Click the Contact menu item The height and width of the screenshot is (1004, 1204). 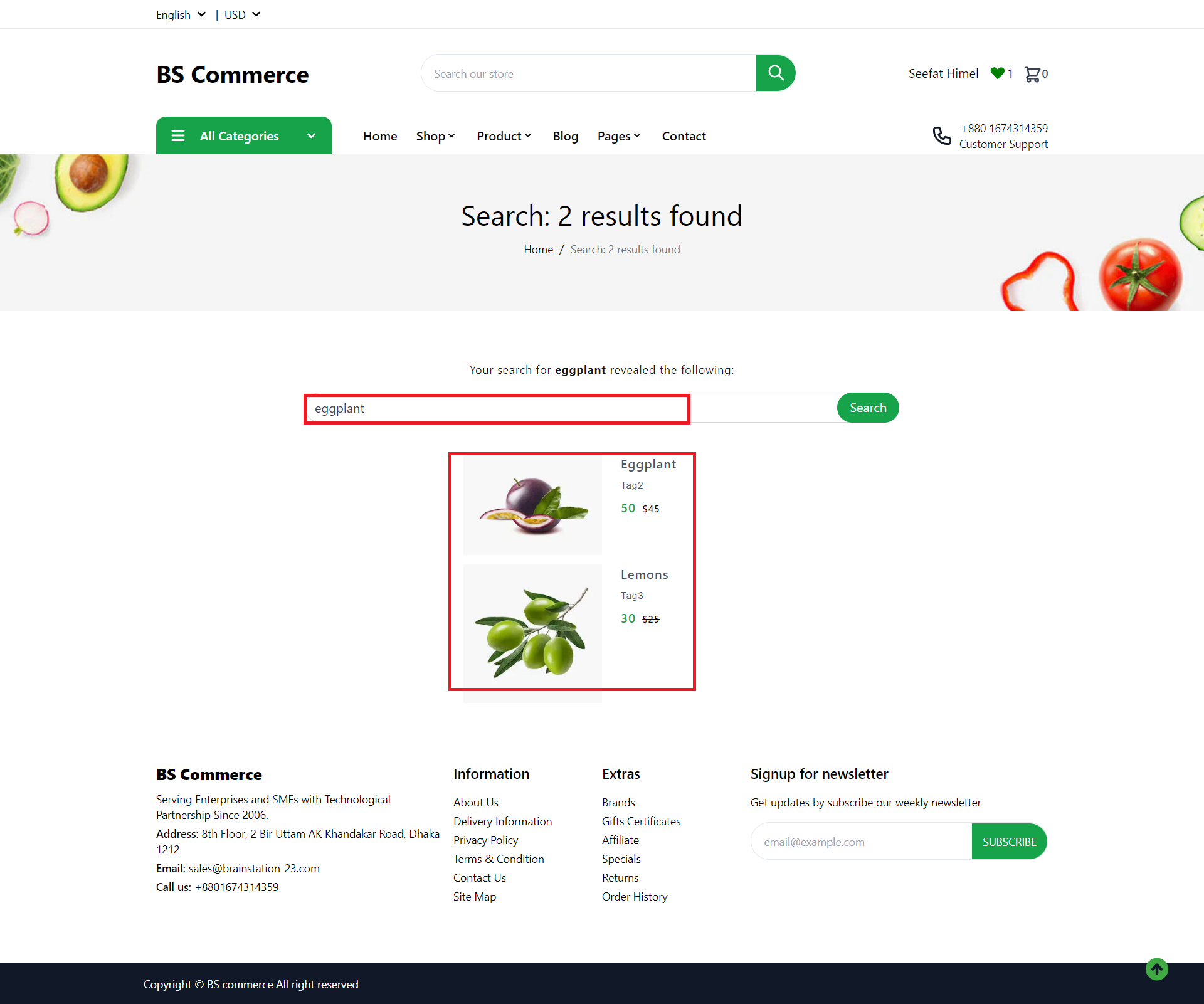(x=684, y=136)
